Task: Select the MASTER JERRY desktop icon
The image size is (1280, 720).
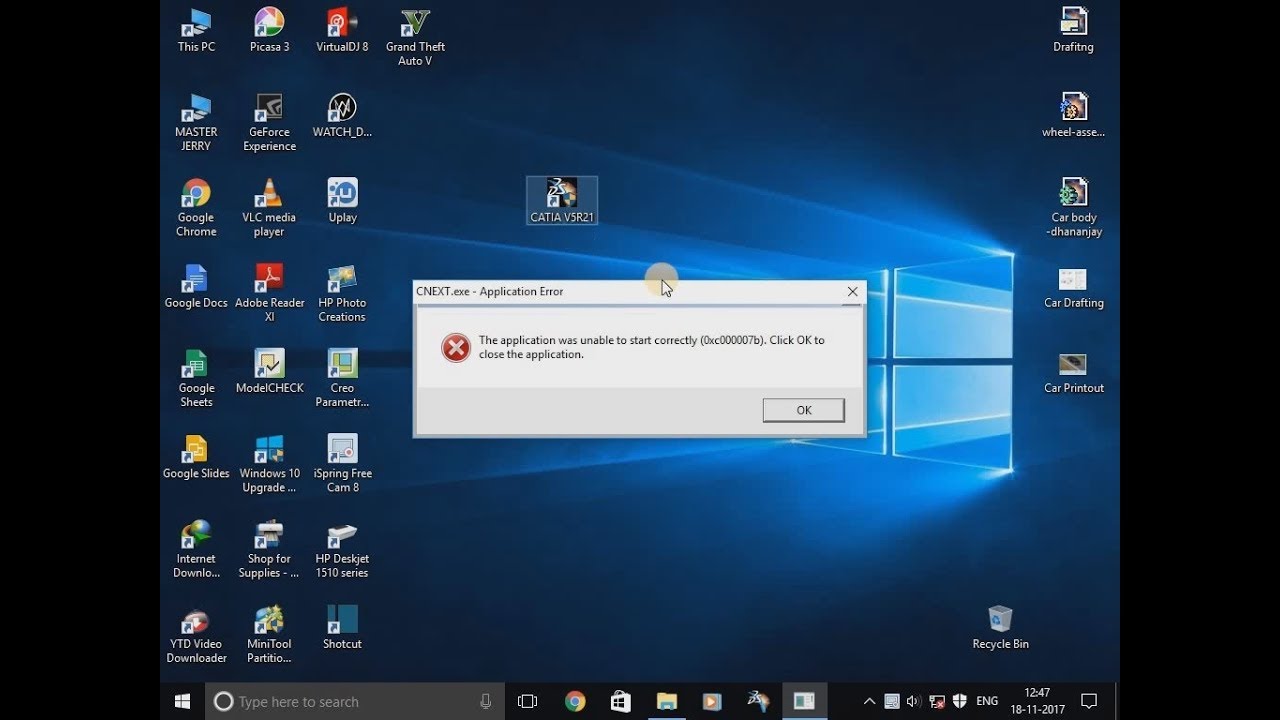Action: 196,122
